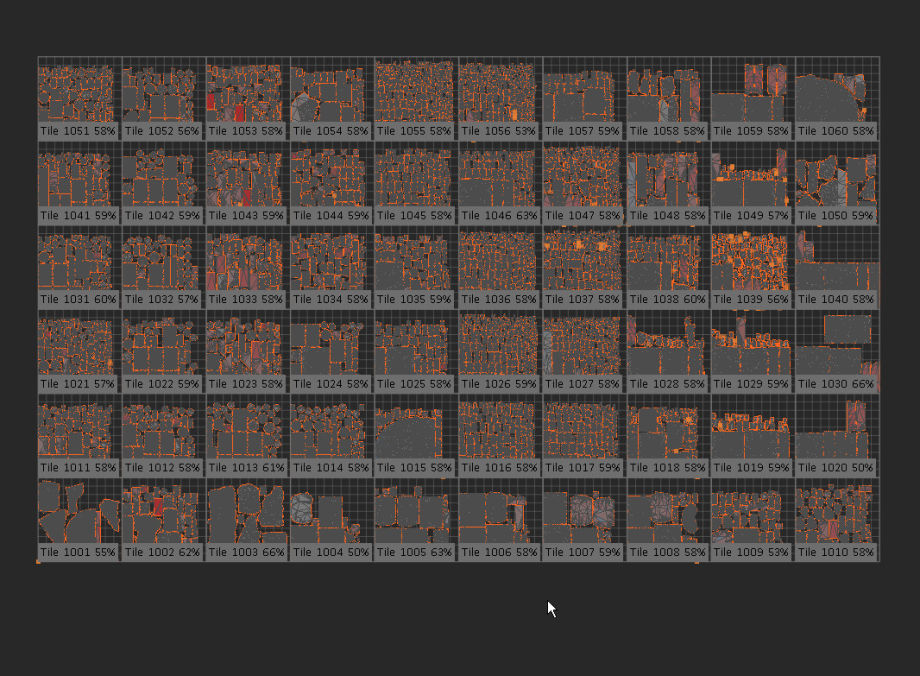The image size is (920, 676).
Task: Select the Tile 1001 UV thumbnail
Action: click(78, 512)
